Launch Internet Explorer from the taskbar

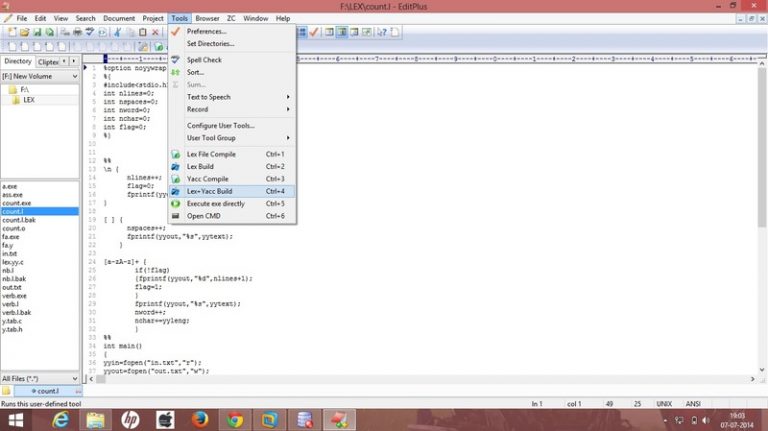tap(60, 420)
